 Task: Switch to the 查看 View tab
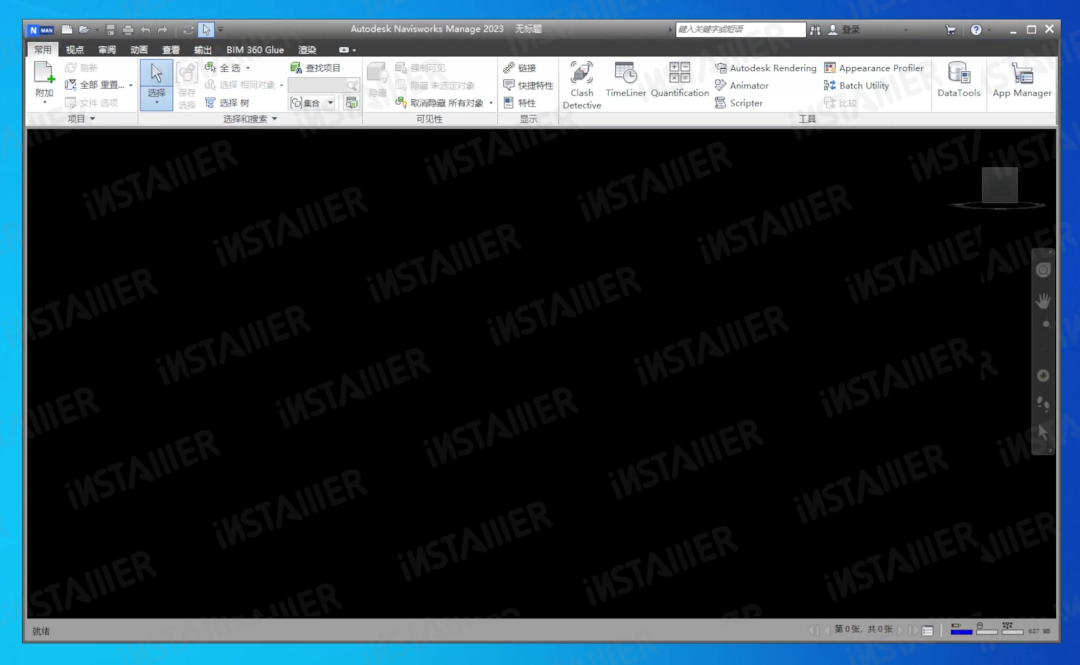pos(171,50)
